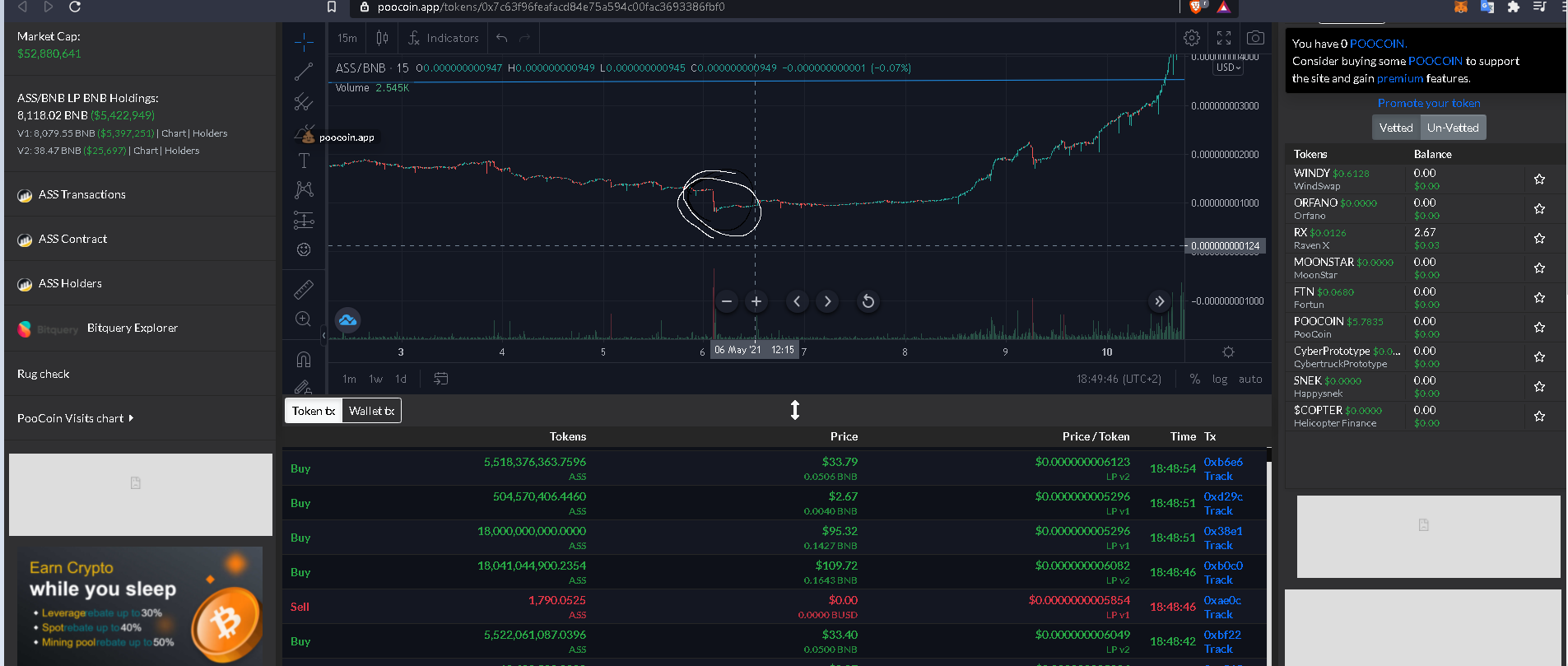The image size is (1568, 666).
Task: Open timezone menu showing UTC+2
Action: (x=1119, y=379)
